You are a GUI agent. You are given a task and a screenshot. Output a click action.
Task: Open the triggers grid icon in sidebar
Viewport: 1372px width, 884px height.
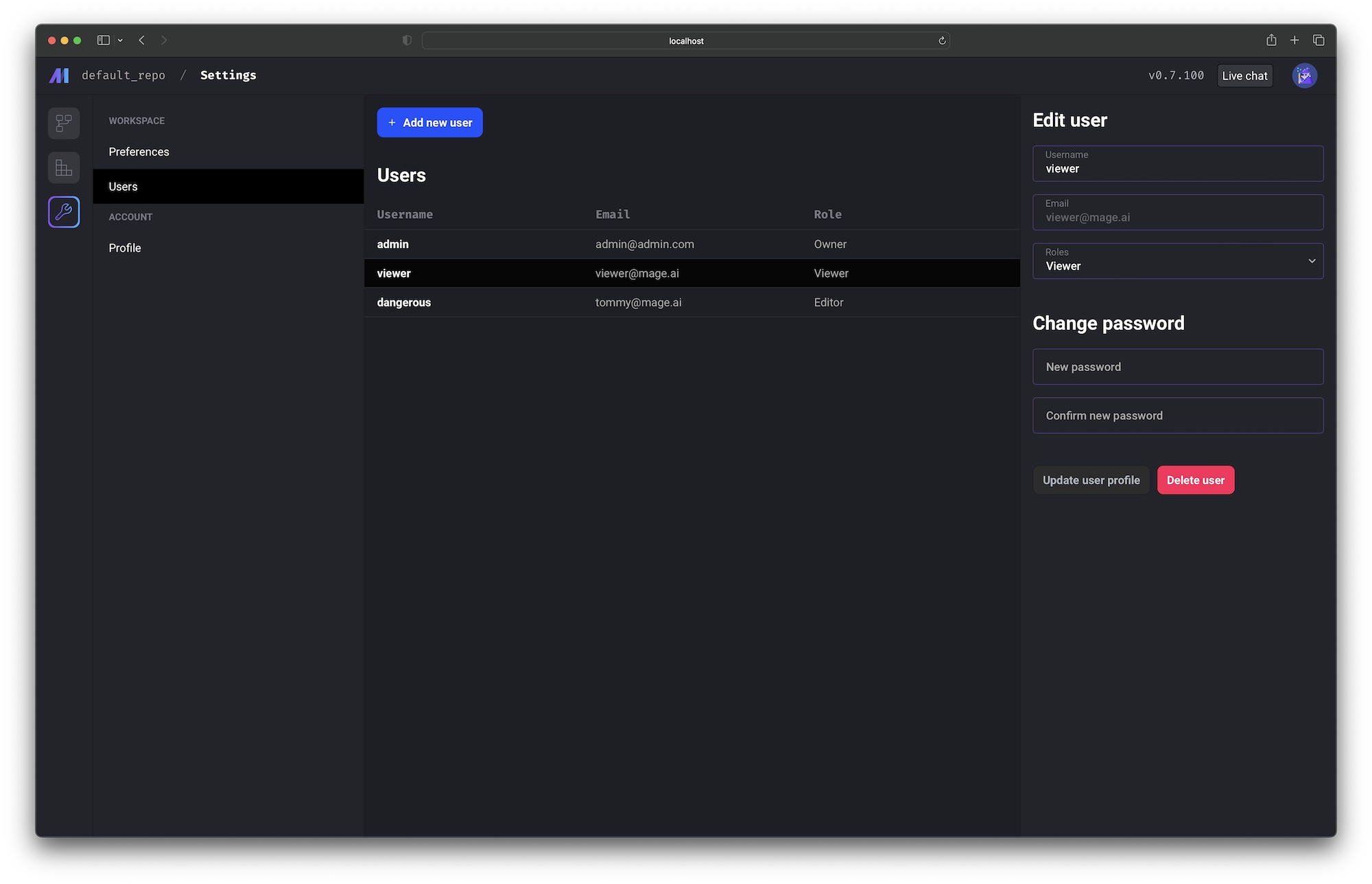pyautogui.click(x=64, y=168)
